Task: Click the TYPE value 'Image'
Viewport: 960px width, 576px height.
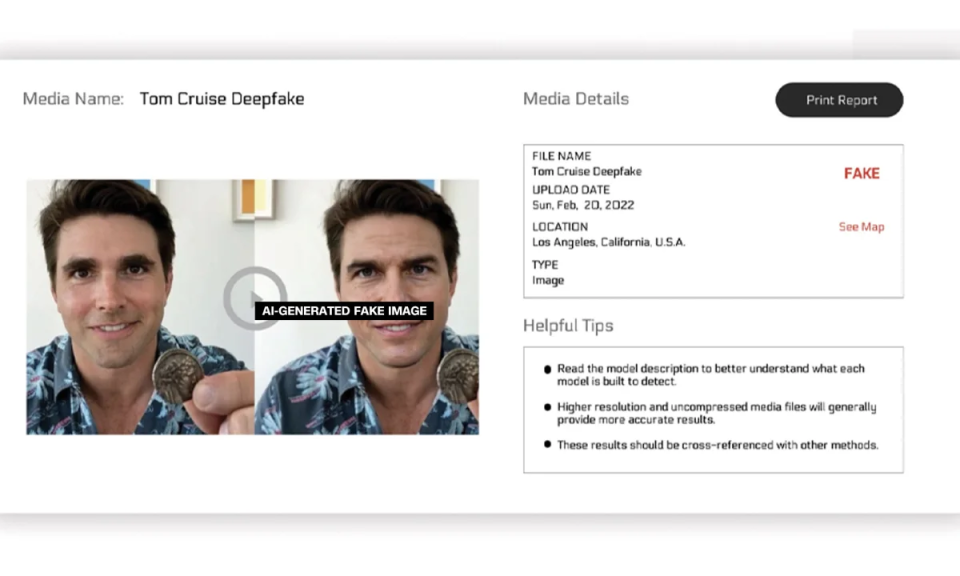Action: point(548,280)
